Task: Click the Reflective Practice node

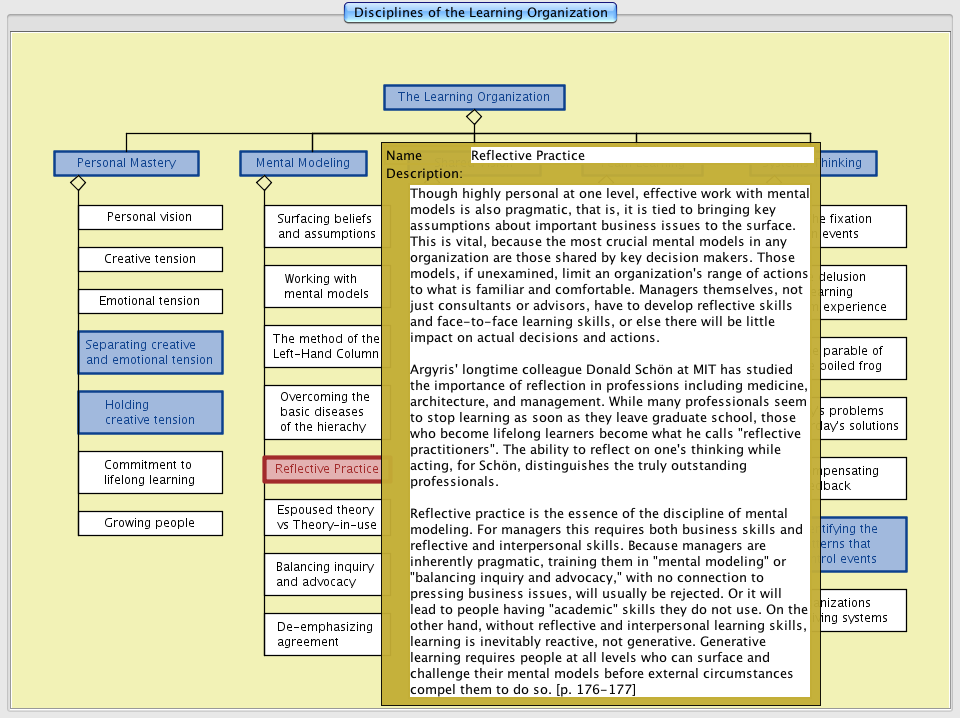Action: (322, 469)
